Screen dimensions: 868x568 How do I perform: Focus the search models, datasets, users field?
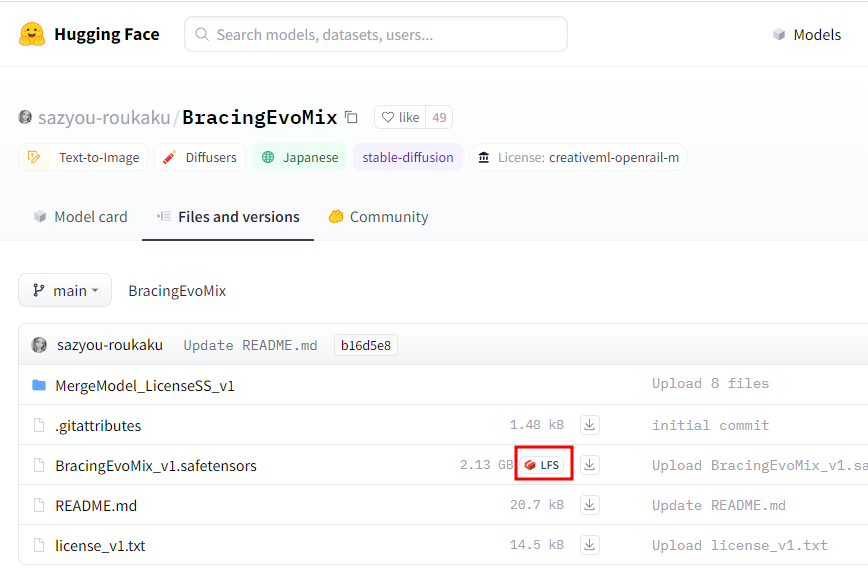[x=376, y=34]
